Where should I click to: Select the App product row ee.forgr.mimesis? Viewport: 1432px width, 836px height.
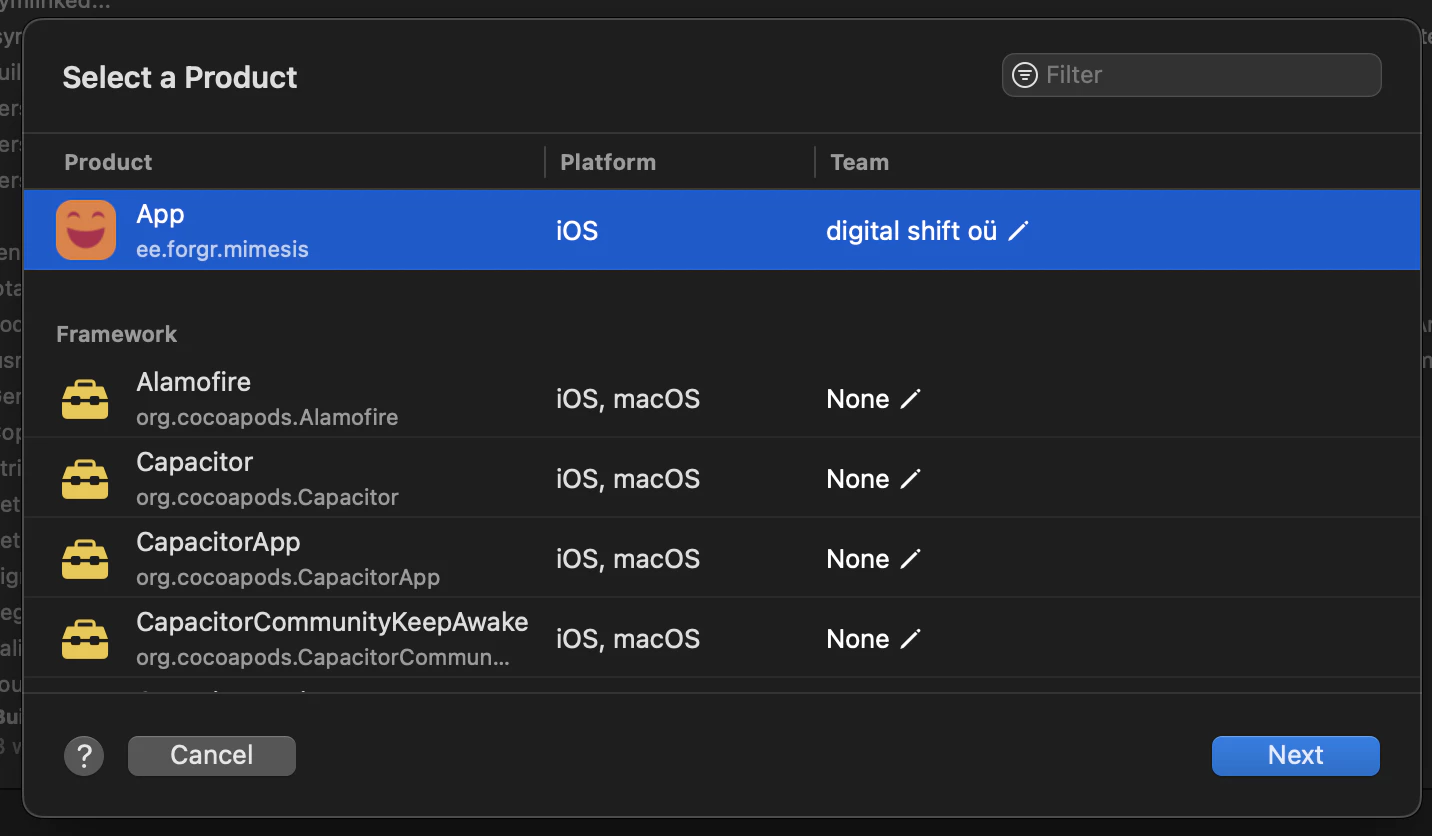pyautogui.click(x=300, y=229)
